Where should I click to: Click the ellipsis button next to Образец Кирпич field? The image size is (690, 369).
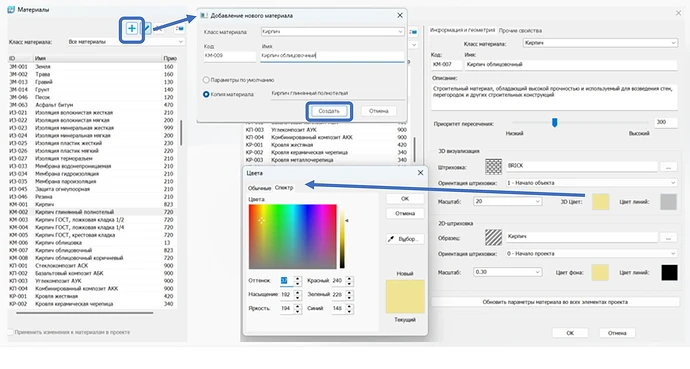pos(668,237)
